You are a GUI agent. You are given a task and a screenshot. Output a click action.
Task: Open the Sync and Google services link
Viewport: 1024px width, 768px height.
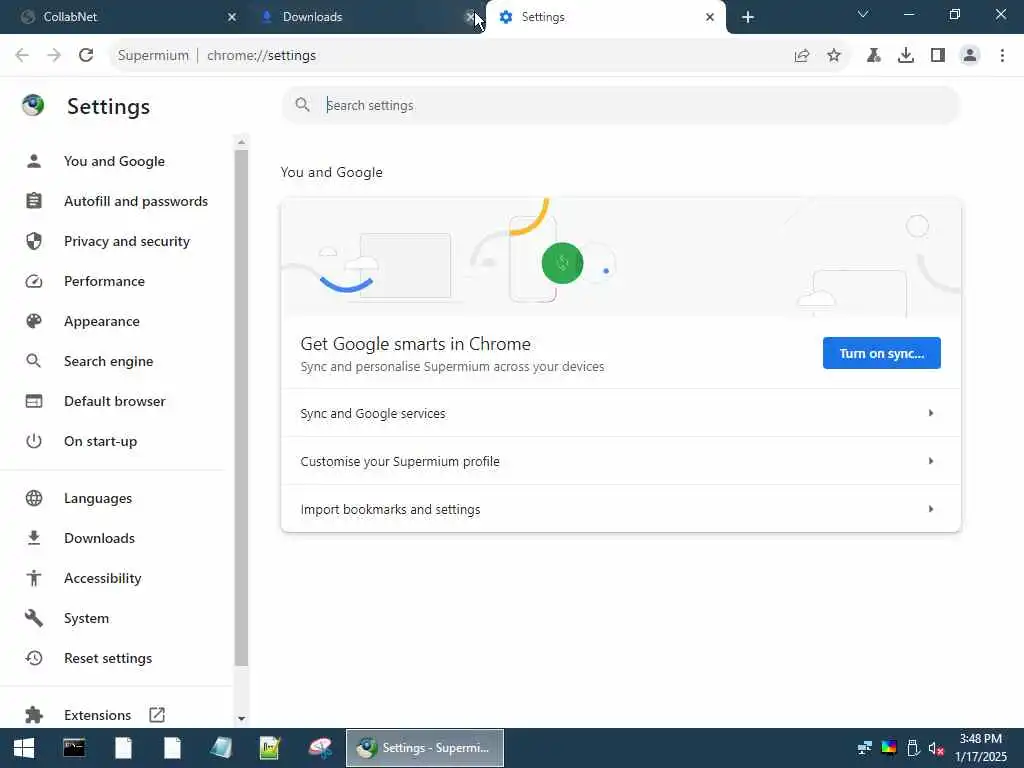(620, 413)
